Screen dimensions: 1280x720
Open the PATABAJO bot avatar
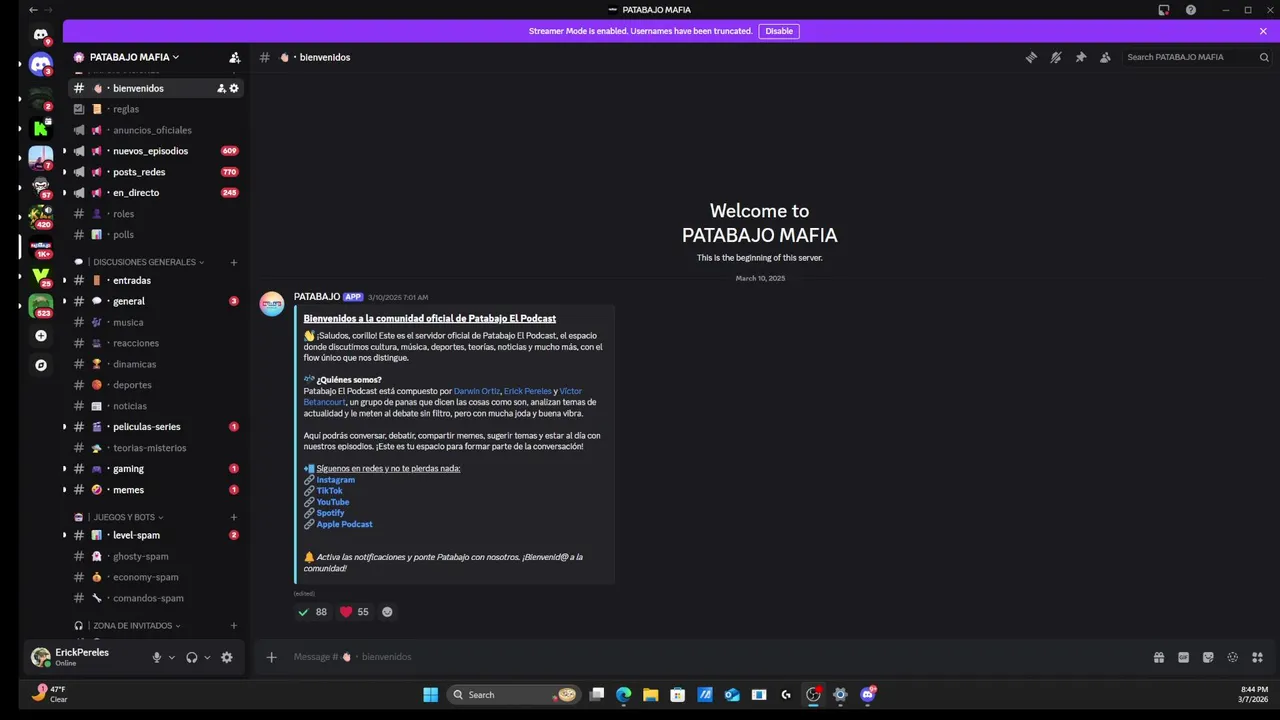[x=272, y=304]
